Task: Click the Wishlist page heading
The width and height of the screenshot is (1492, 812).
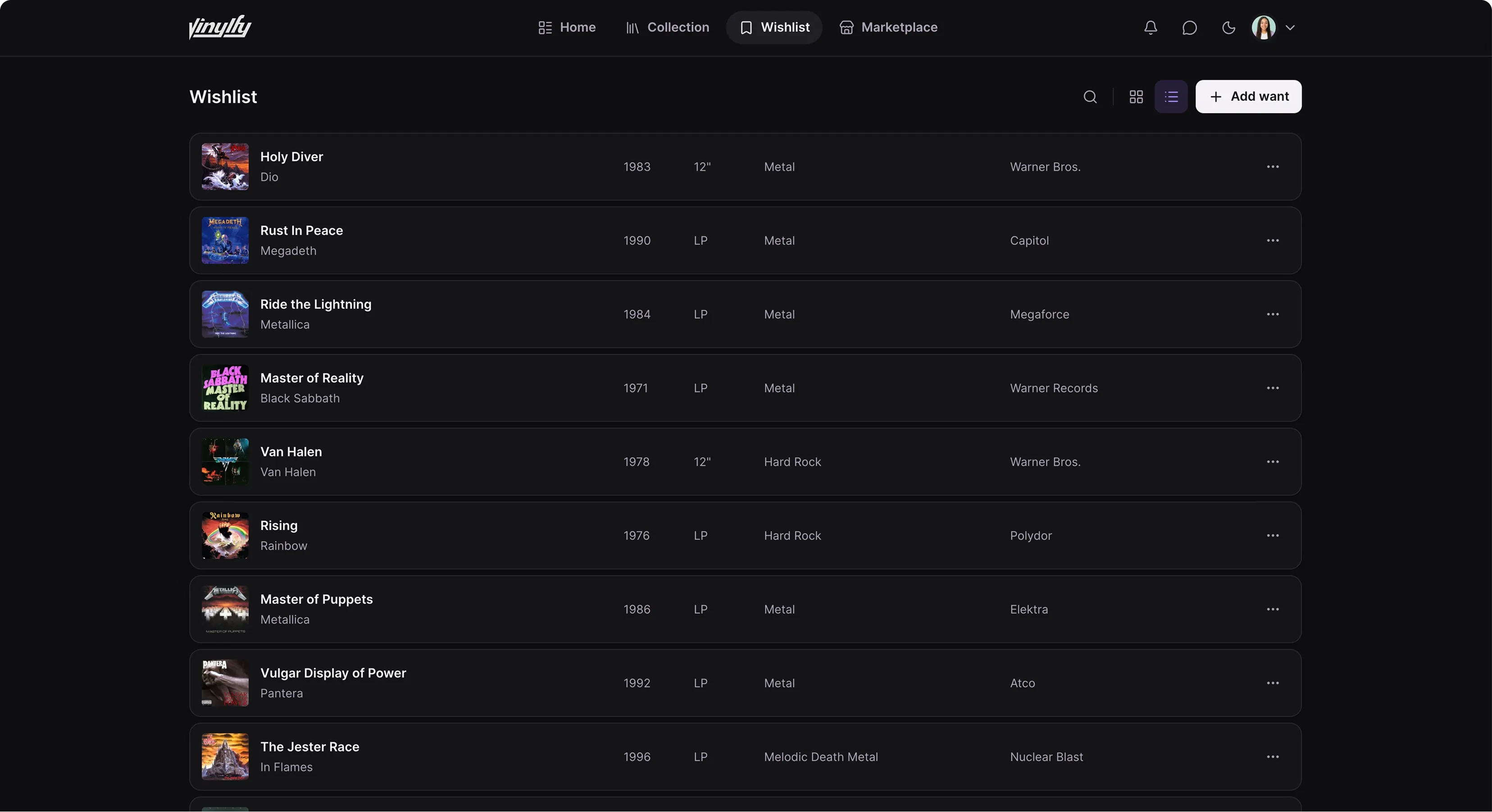Action: [223, 97]
